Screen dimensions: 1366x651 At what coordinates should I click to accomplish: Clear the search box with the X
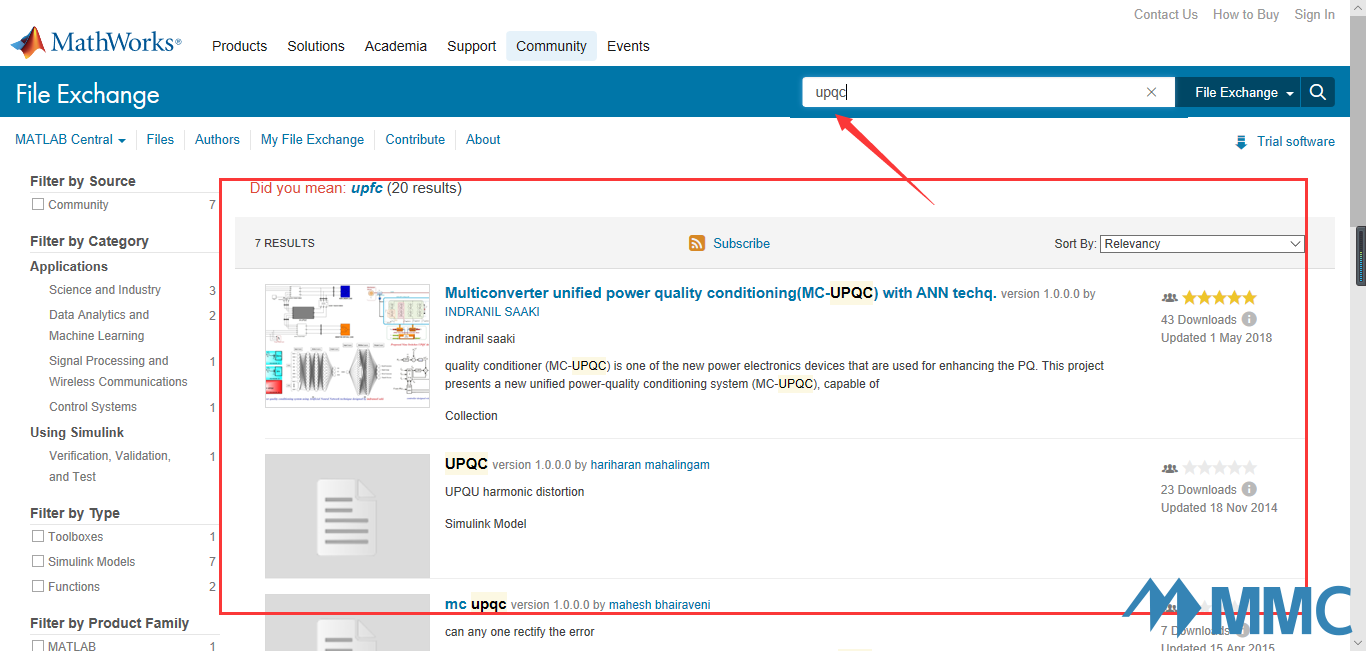(x=1151, y=92)
